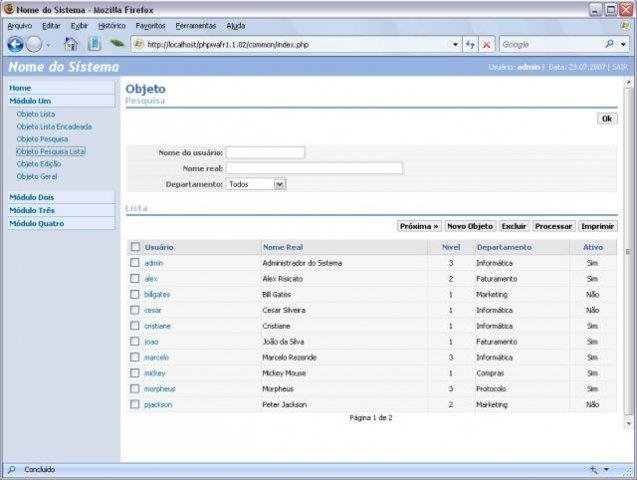The image size is (637, 480).
Task: Check the box for user pjackson
Action: [x=135, y=404]
